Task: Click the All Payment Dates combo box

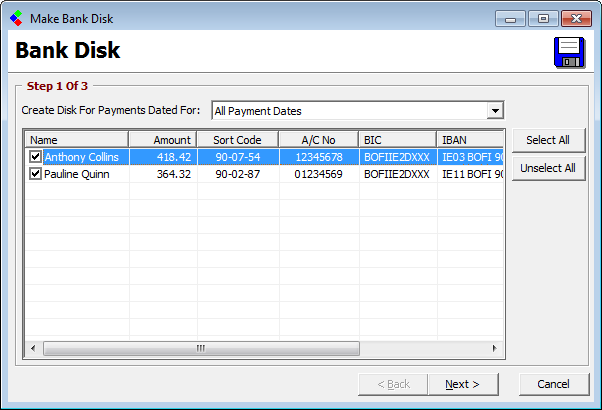Action: coord(348,111)
